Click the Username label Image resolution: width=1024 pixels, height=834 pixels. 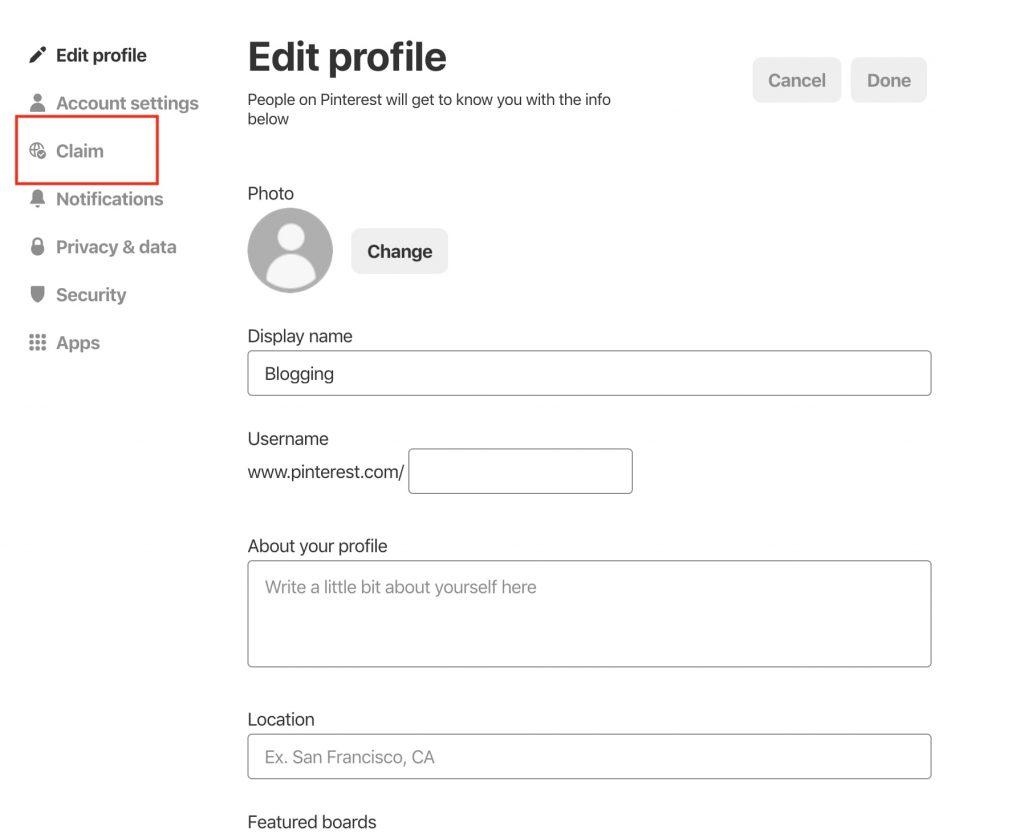(x=288, y=439)
